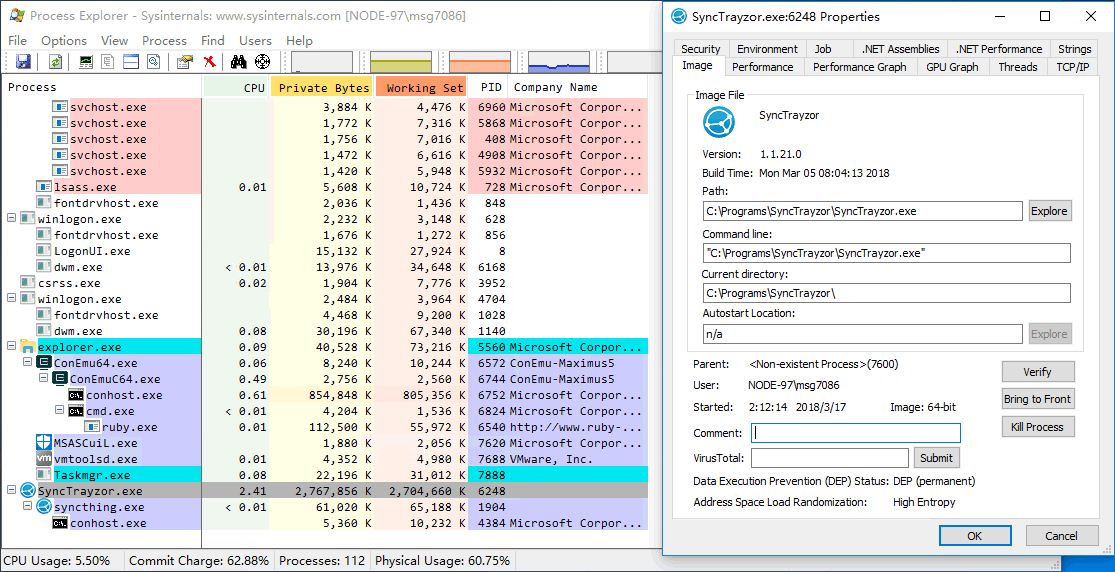This screenshot has height=572, width=1115.
Task: Click the DLL/handles view toolbar icon
Action: point(154,62)
